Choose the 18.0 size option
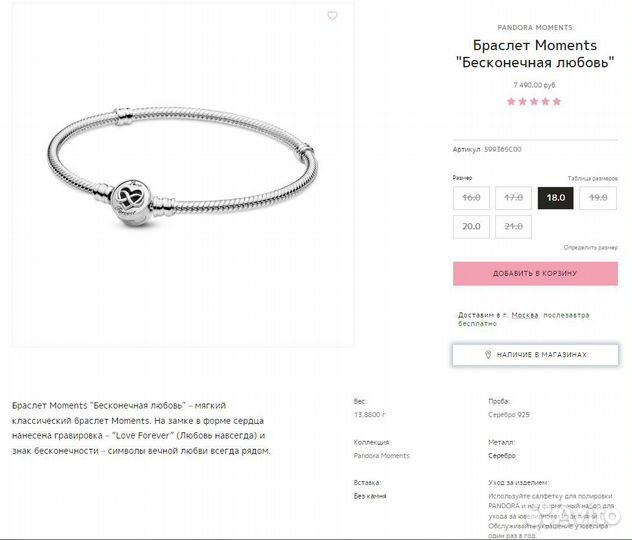Screen dimensions: 632x540 tap(555, 198)
